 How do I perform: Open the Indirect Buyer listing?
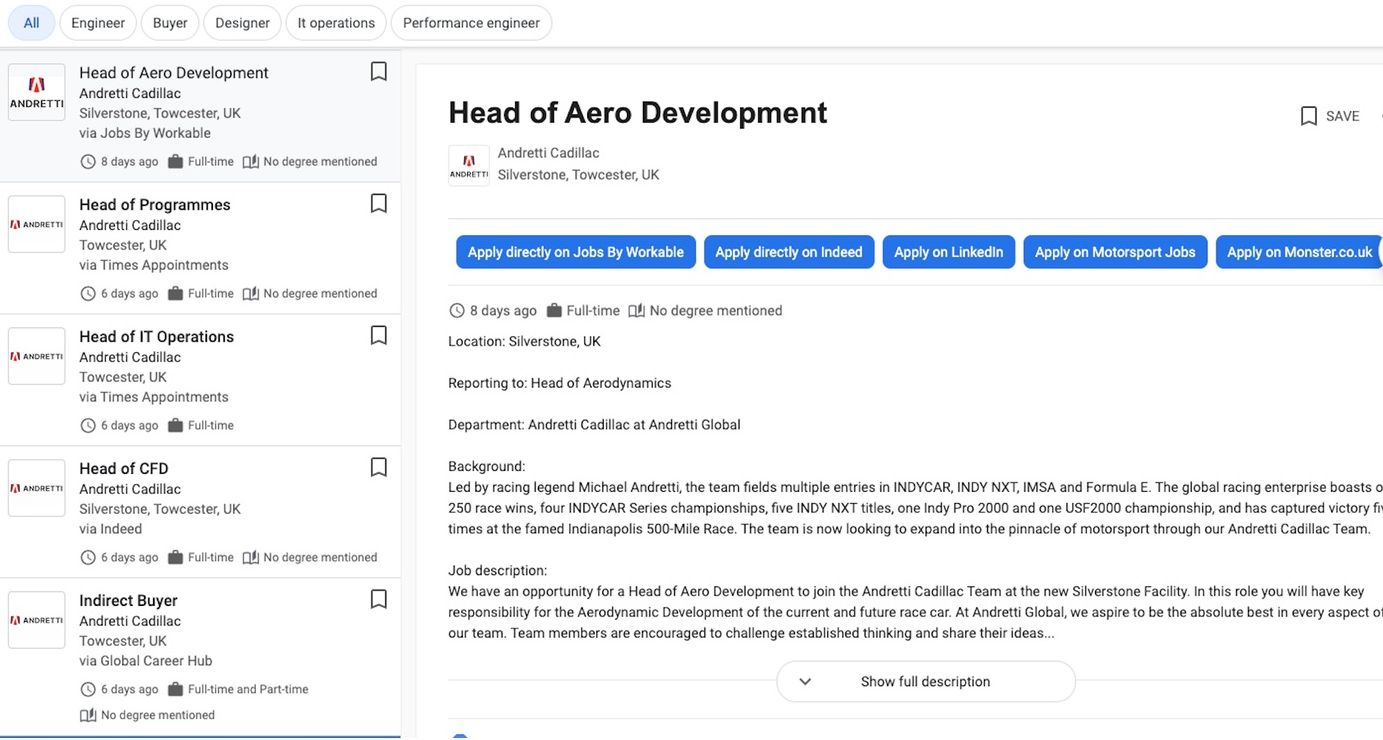click(128, 601)
